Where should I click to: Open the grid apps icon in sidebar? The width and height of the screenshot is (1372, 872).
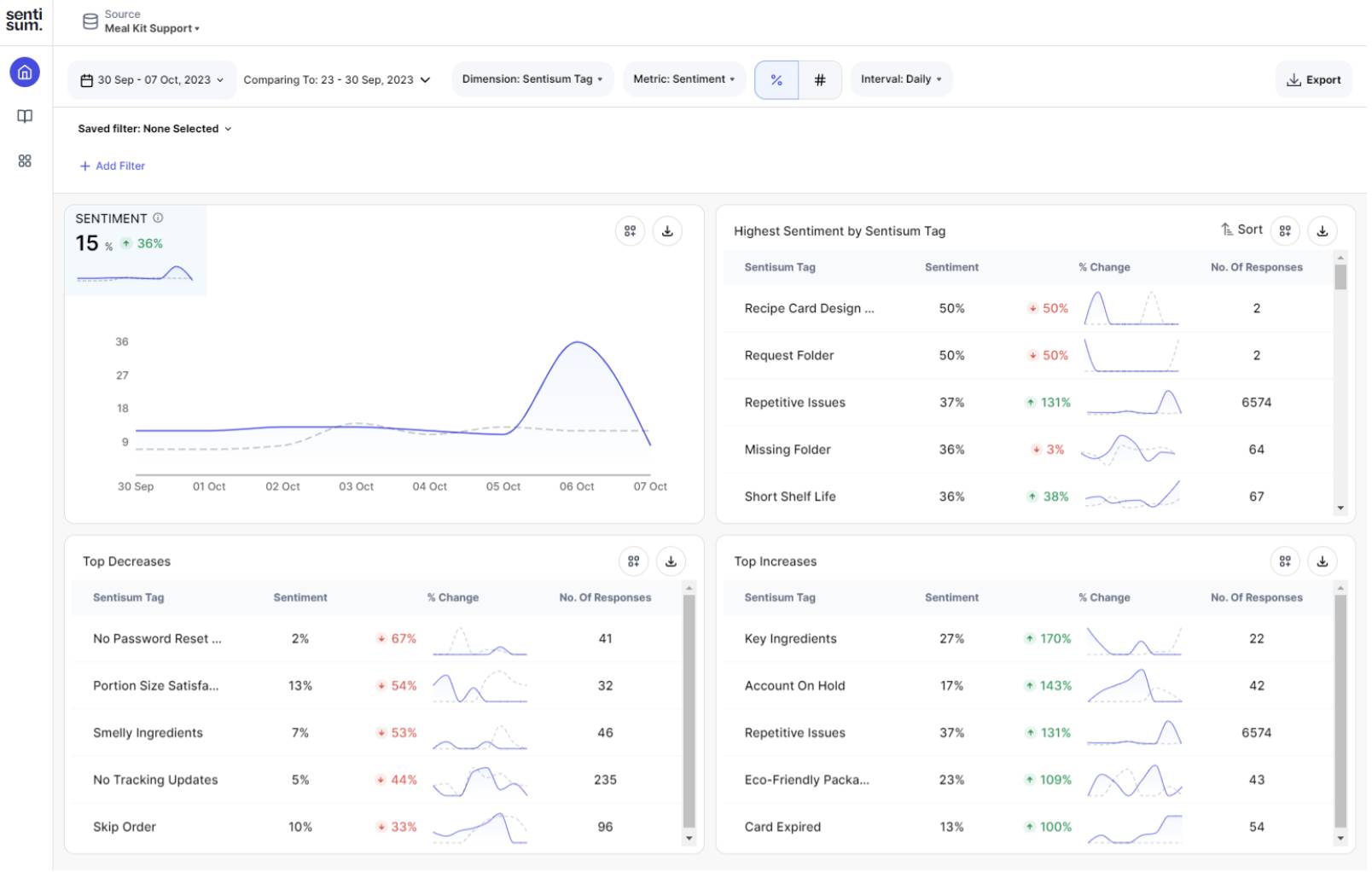coord(25,161)
